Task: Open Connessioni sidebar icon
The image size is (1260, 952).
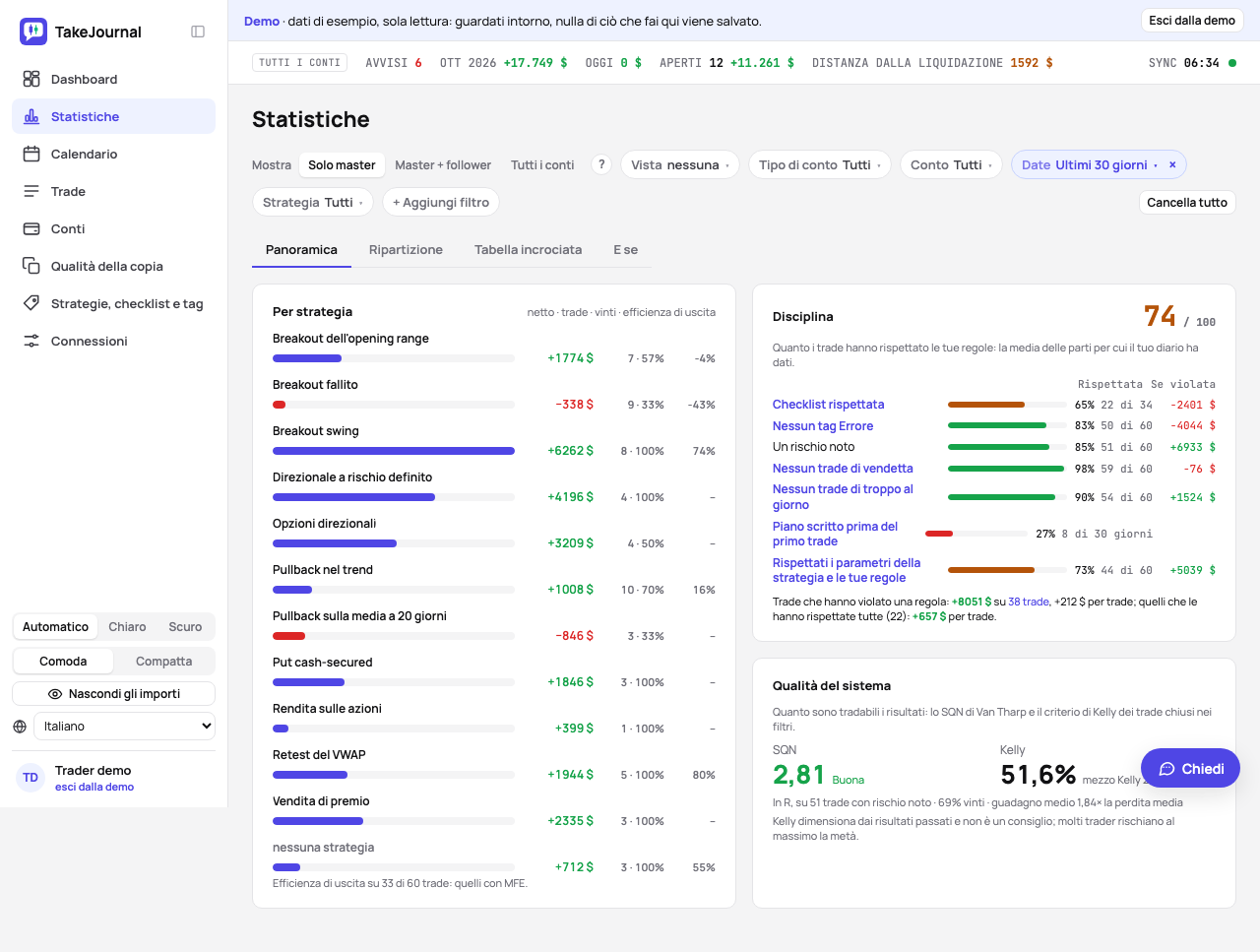Action: 31,341
